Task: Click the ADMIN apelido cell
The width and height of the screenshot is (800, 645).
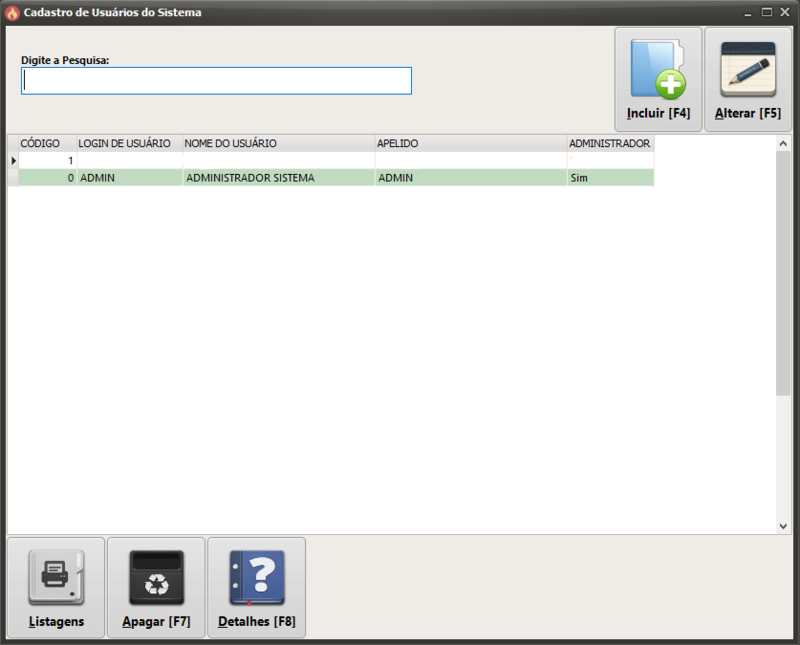Action: pos(471,178)
